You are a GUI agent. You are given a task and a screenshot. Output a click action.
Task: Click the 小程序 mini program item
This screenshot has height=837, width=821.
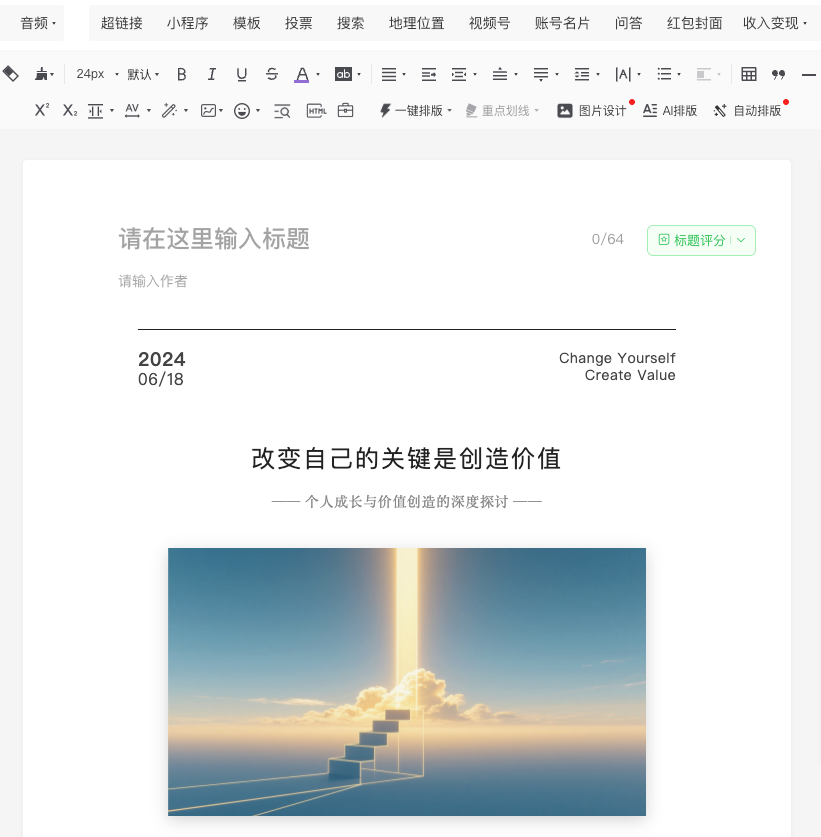point(187,23)
